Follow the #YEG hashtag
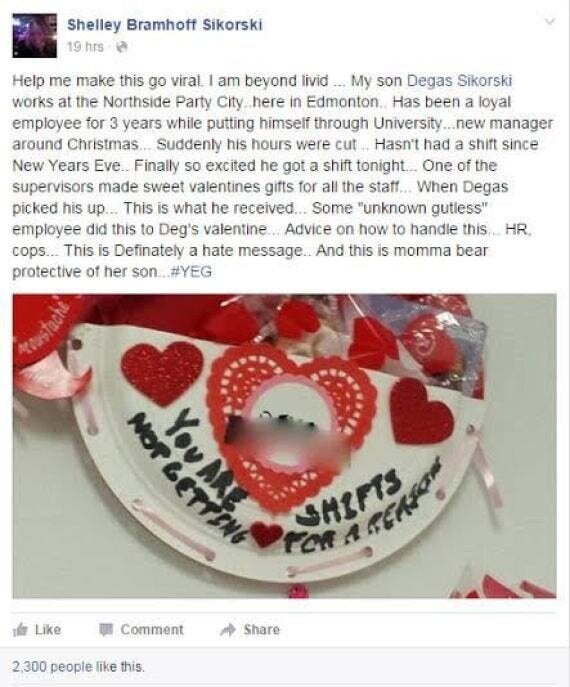The width and height of the screenshot is (570, 687). point(191,272)
